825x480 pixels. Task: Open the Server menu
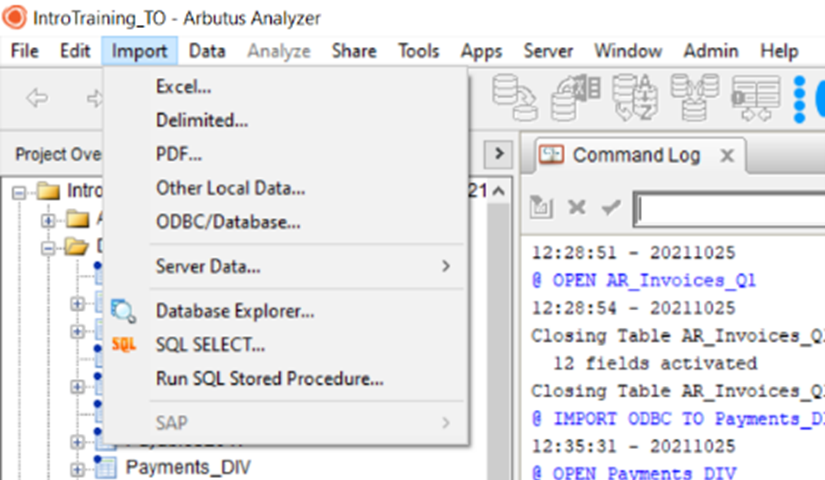click(x=548, y=51)
